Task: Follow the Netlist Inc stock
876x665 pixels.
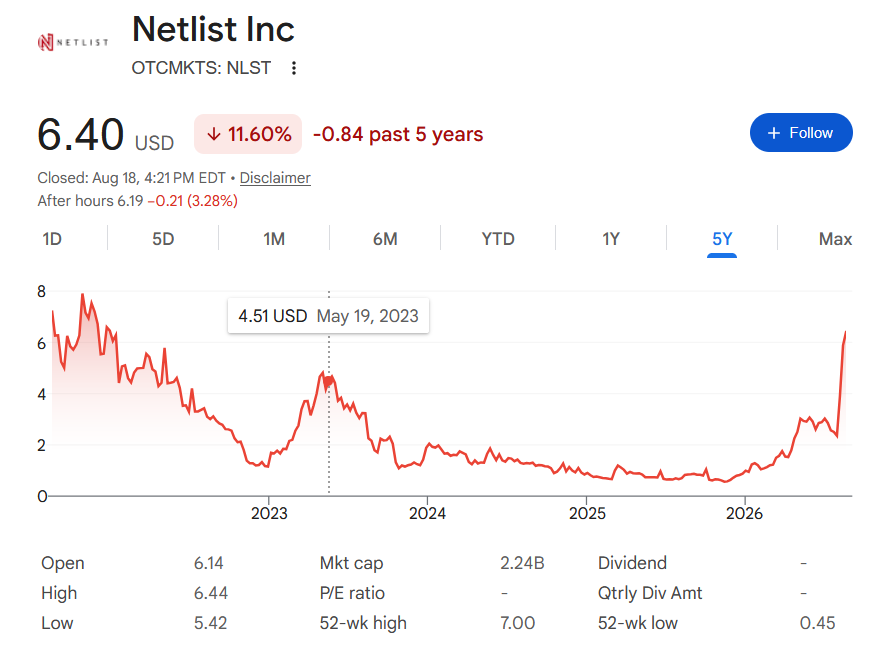Action: [801, 132]
